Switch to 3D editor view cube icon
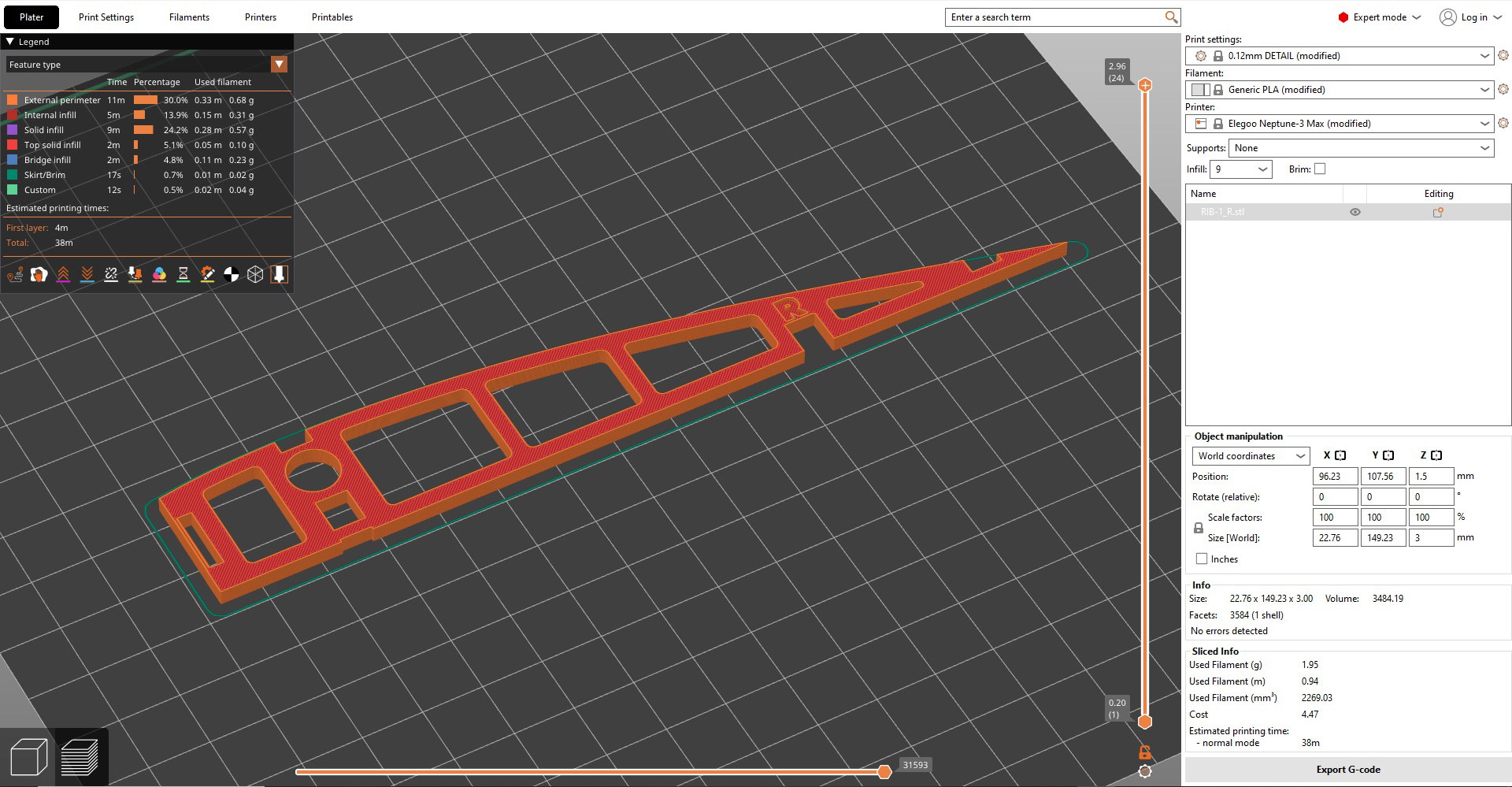 [28, 758]
